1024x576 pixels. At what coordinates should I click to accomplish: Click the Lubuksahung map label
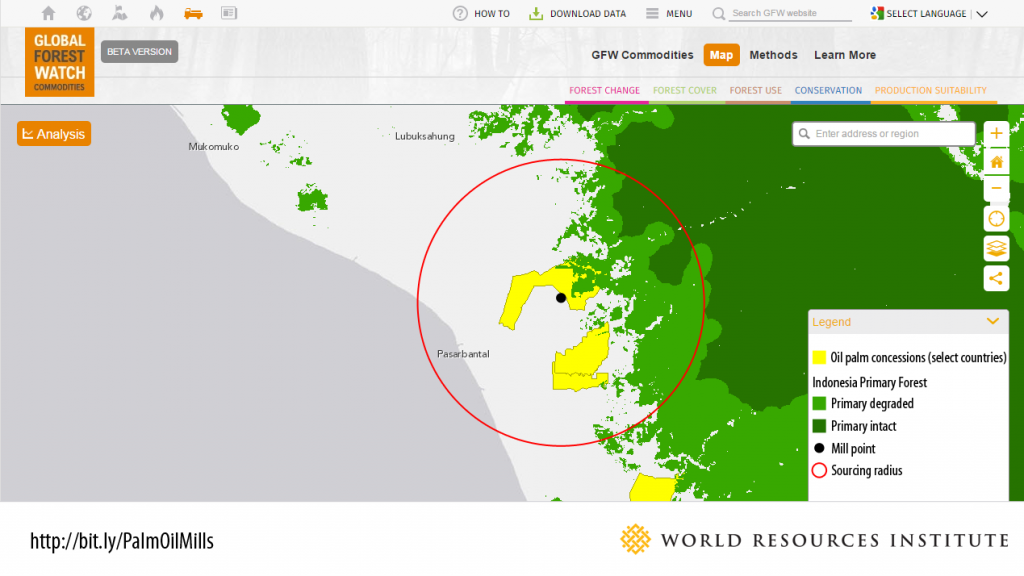click(424, 136)
